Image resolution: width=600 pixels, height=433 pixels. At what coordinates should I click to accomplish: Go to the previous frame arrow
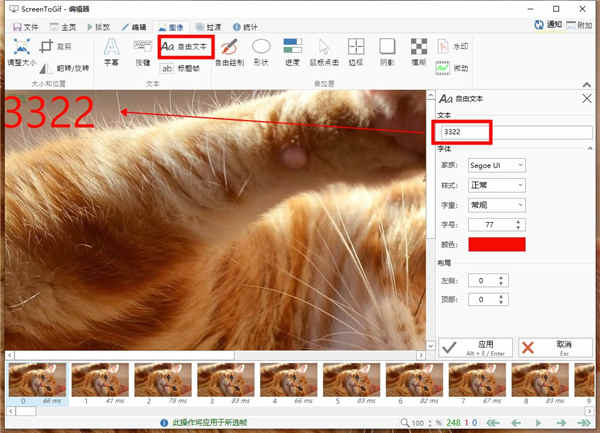[516, 423]
